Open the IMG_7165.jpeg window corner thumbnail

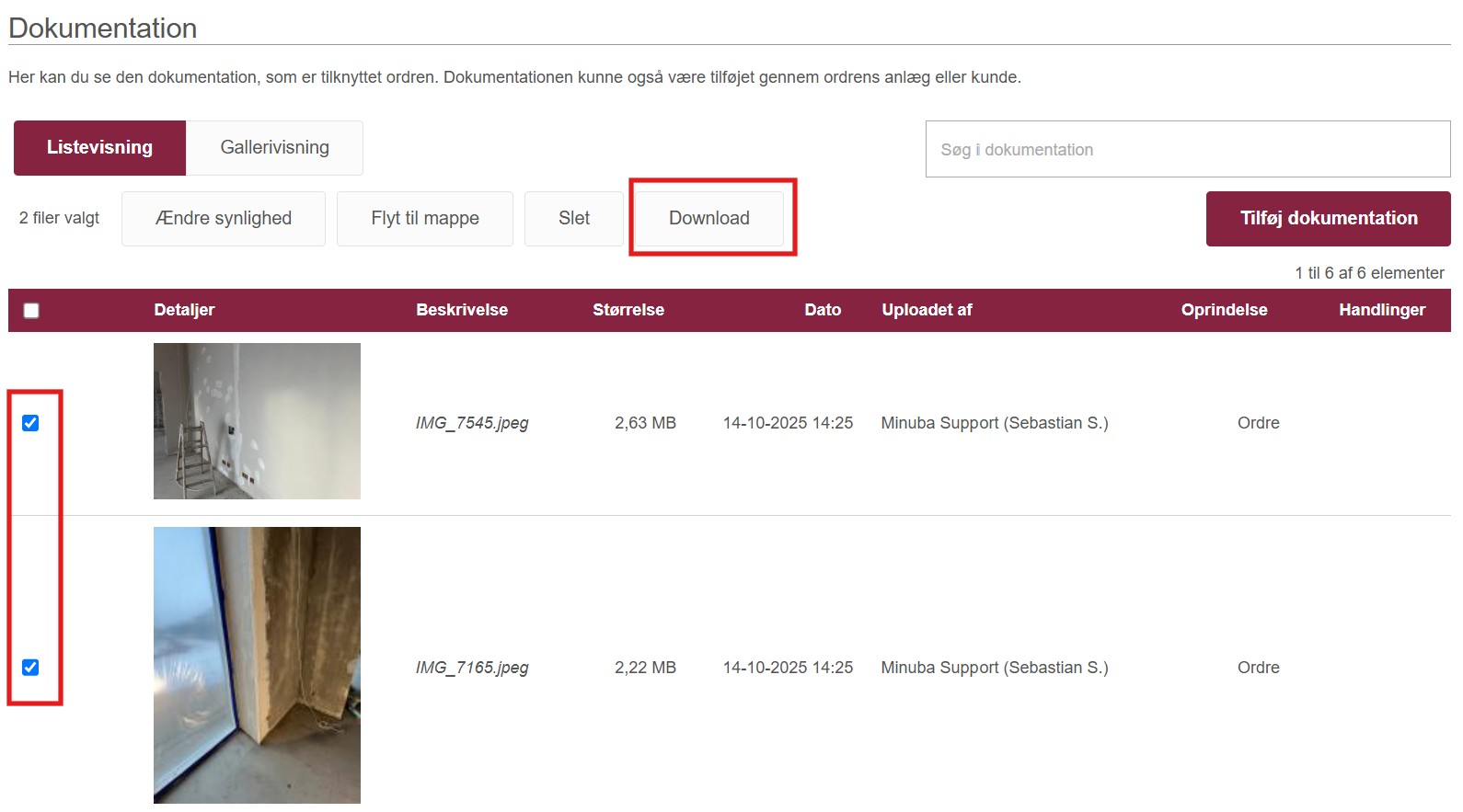[257, 665]
